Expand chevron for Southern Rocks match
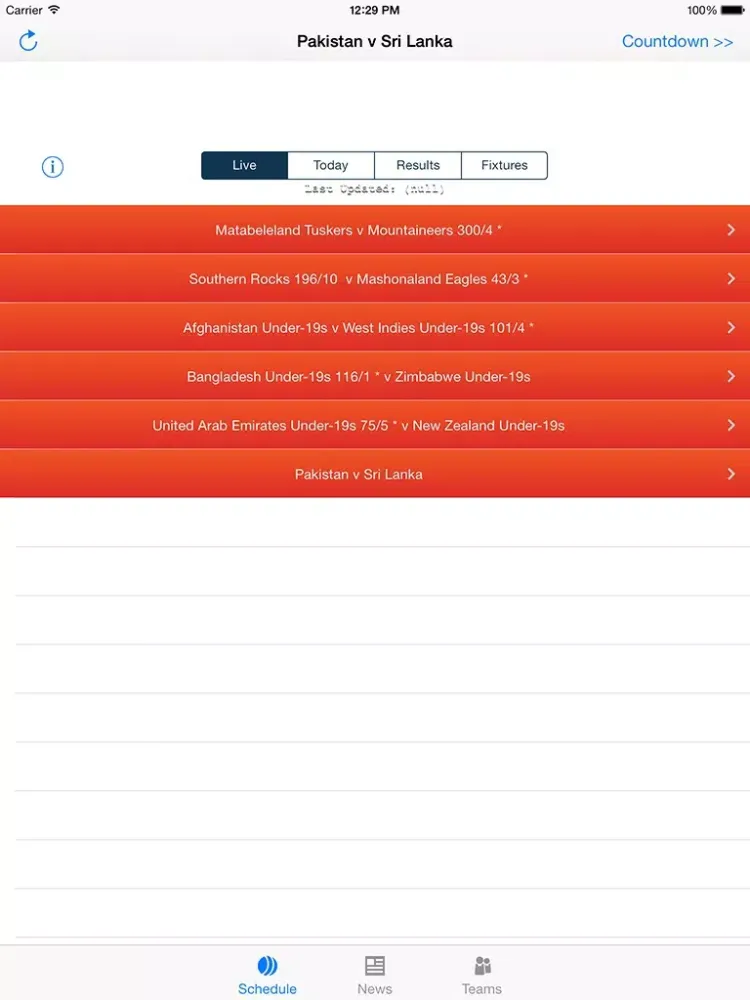Screen dimensions: 750x1000 [x=731, y=279]
